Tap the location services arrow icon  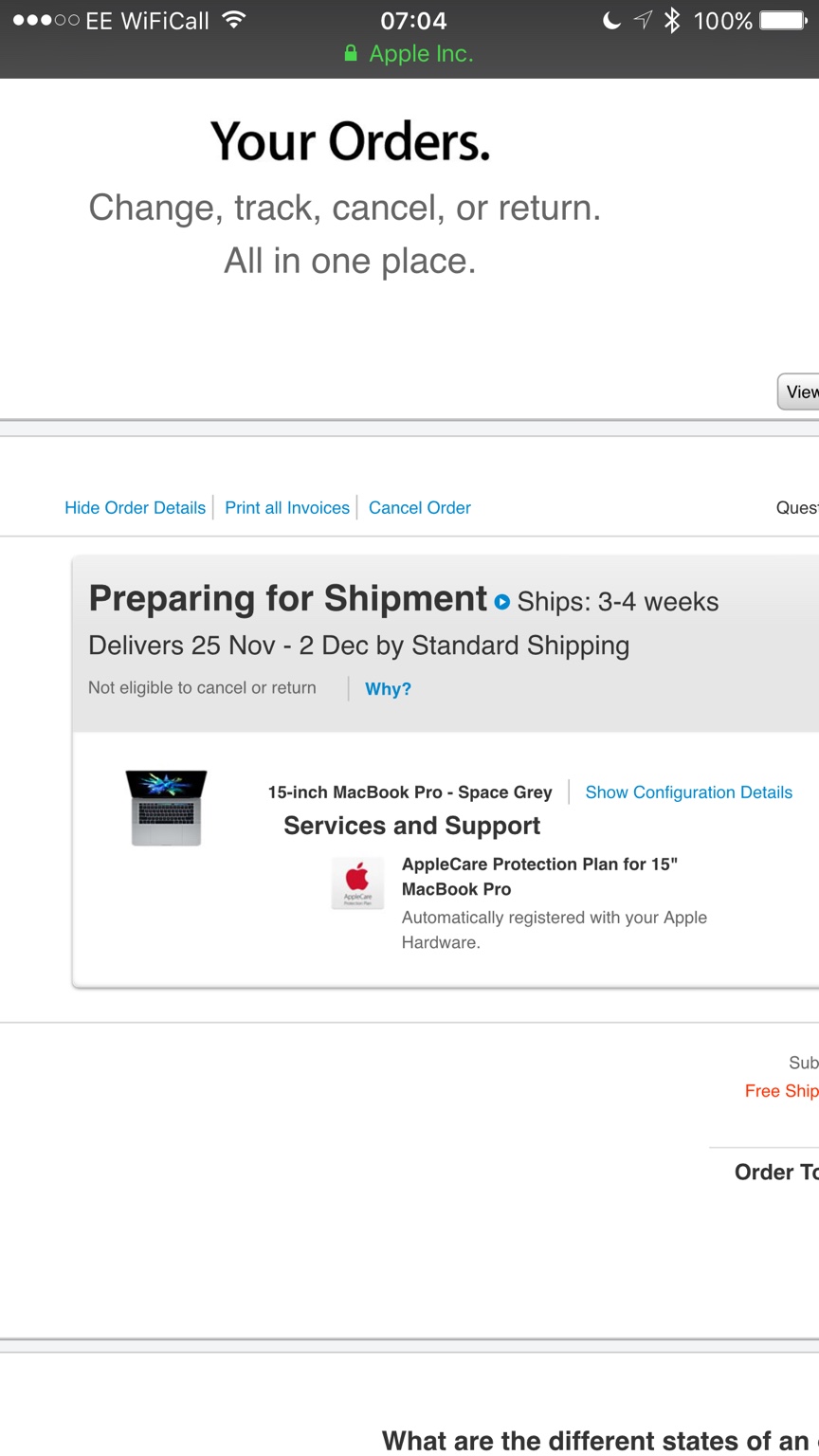pos(643,20)
